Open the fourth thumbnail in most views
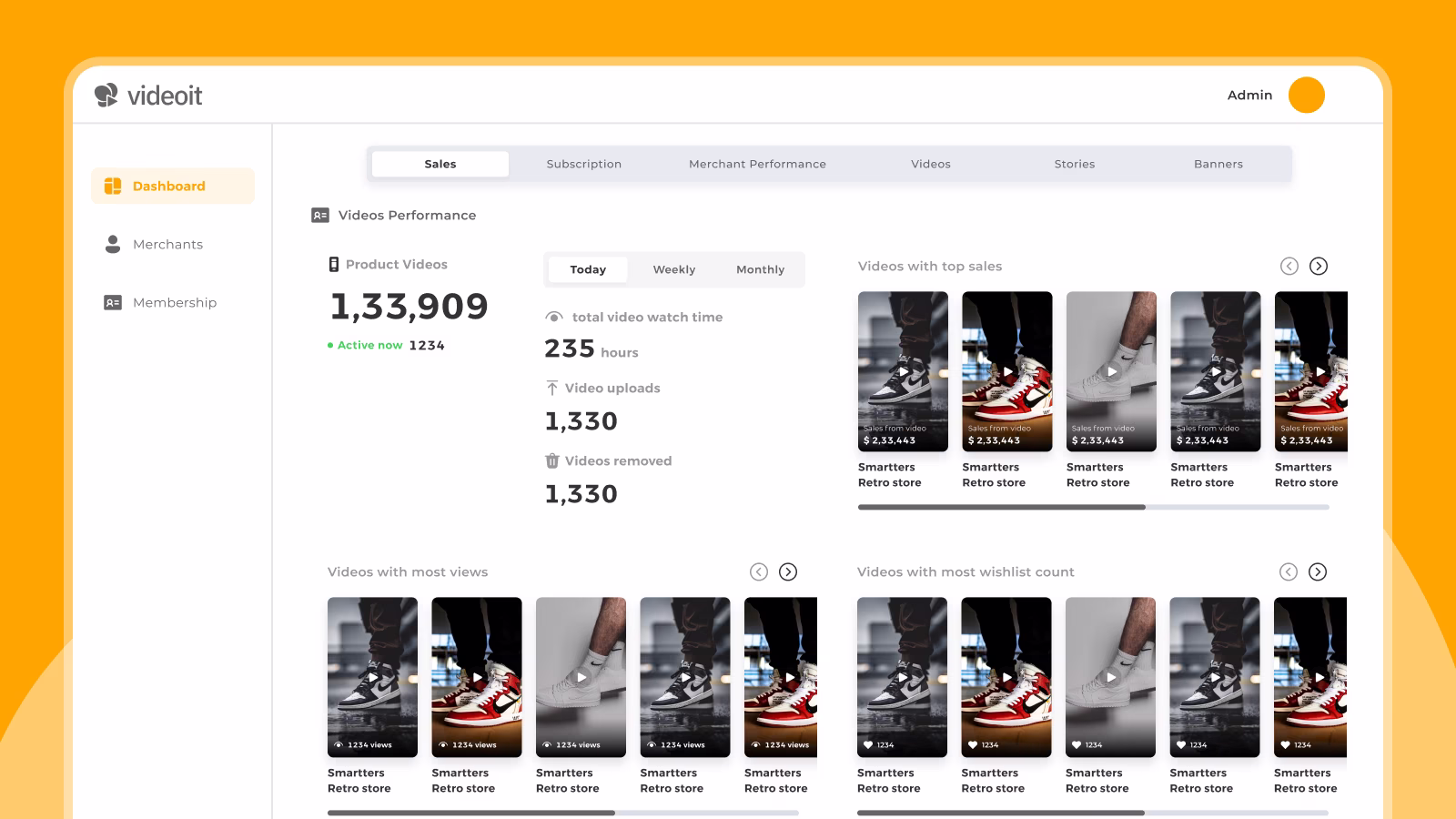The width and height of the screenshot is (1456, 819). 685,677
